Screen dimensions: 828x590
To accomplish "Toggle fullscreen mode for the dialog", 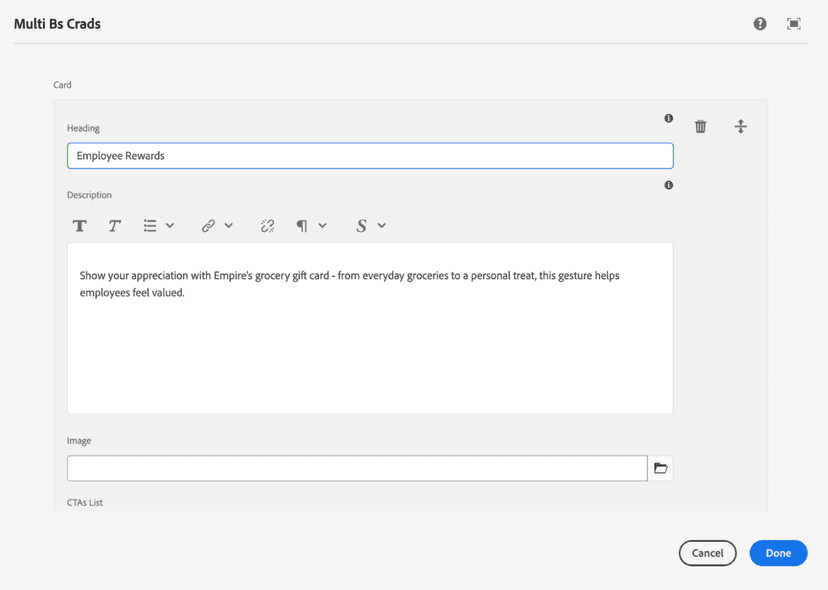I will coord(794,24).
